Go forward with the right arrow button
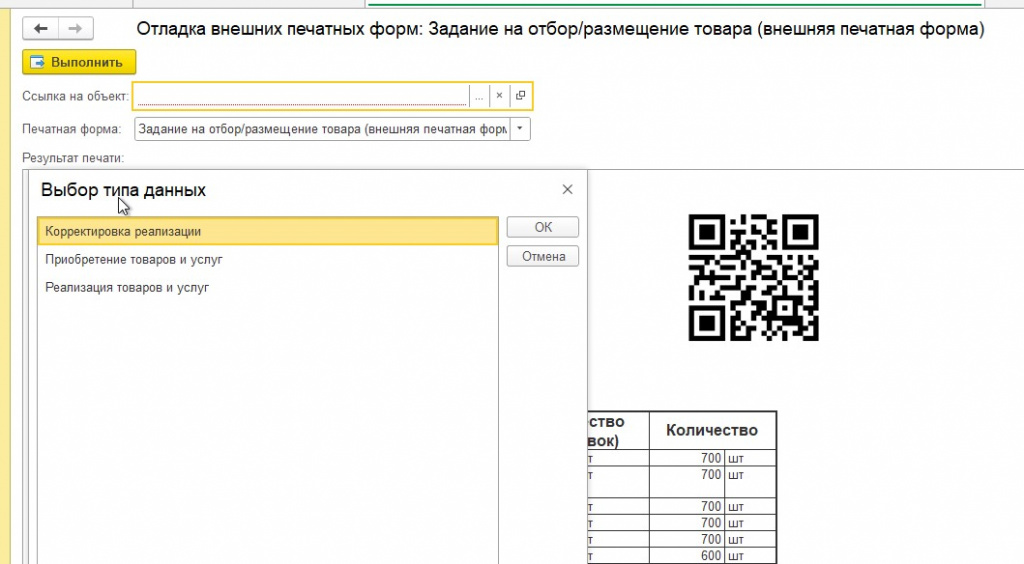The height and width of the screenshot is (564, 1024). click(x=76, y=29)
